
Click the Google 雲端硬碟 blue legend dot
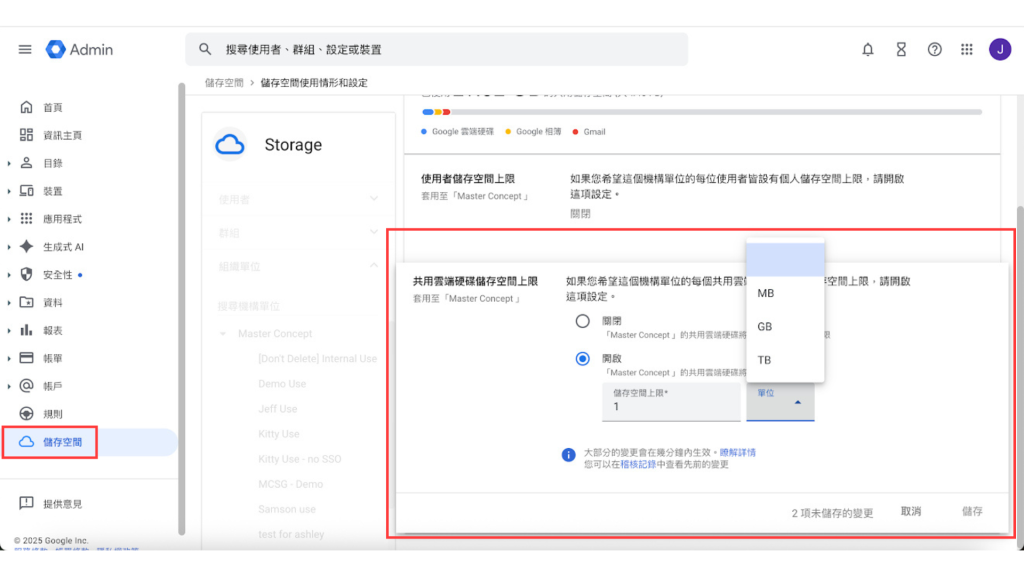coord(424,132)
